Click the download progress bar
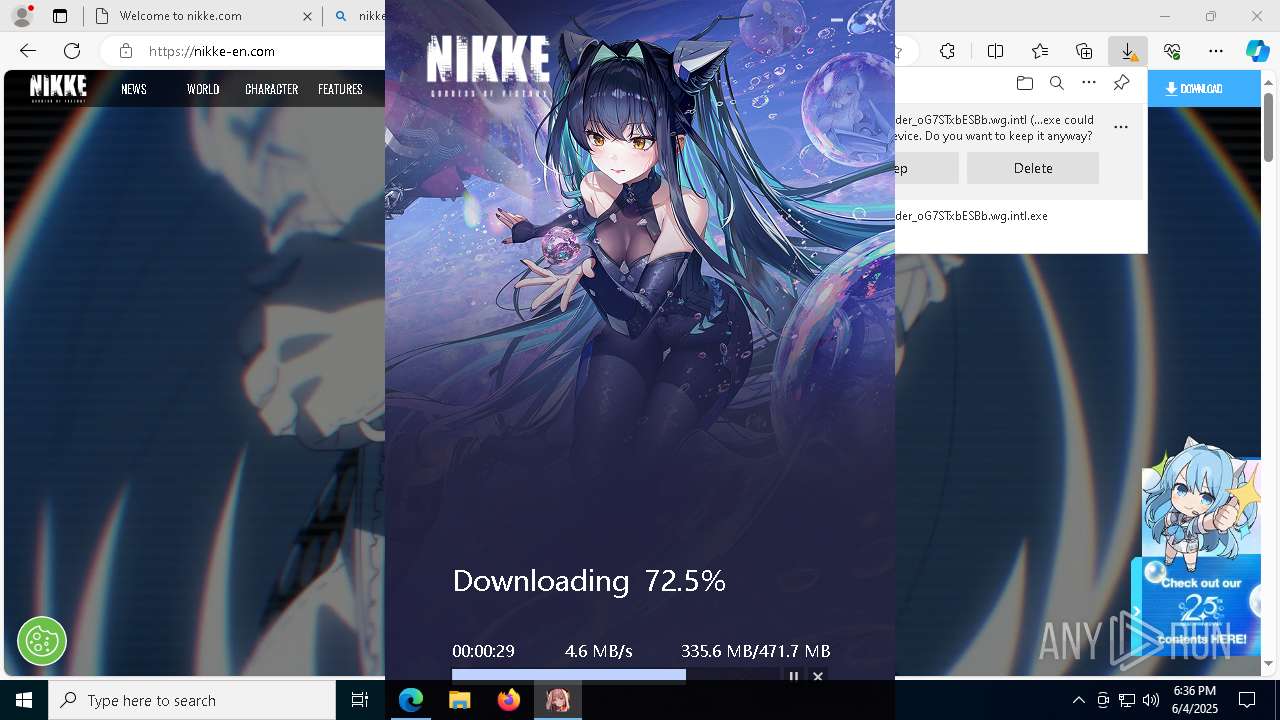Image resolution: width=1280 pixels, height=720 pixels. tap(615, 675)
